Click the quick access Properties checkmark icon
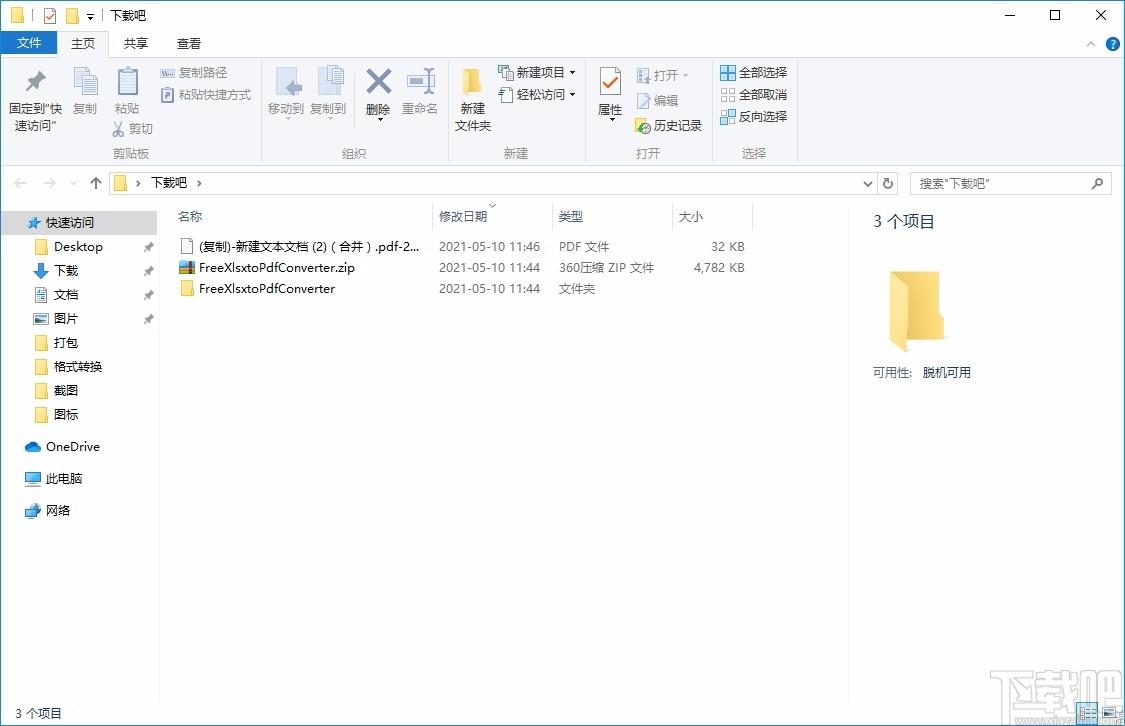Image resolution: width=1125 pixels, height=726 pixels. 50,15
